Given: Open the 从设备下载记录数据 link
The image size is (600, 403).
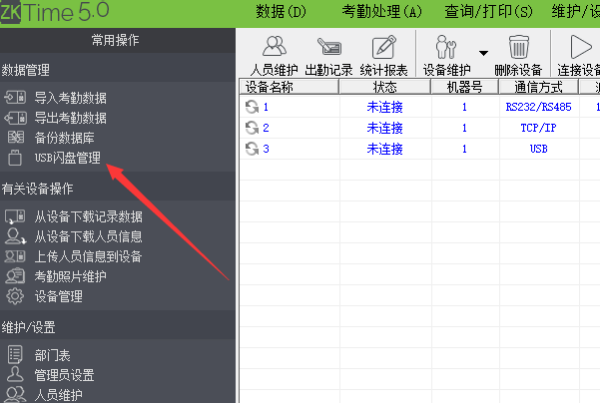Looking at the screenshot, I should (x=88, y=217).
